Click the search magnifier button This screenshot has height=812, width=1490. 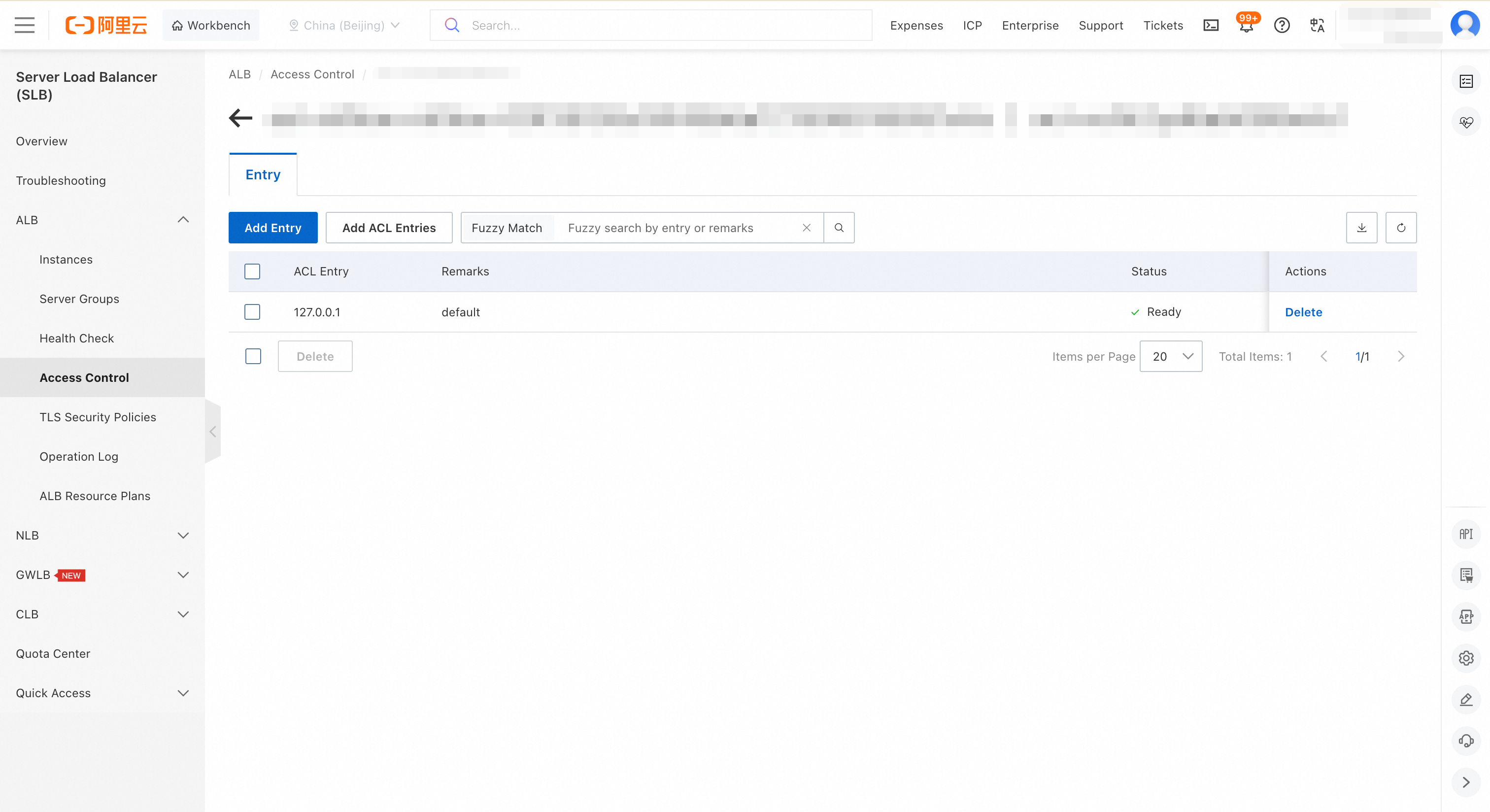839,227
